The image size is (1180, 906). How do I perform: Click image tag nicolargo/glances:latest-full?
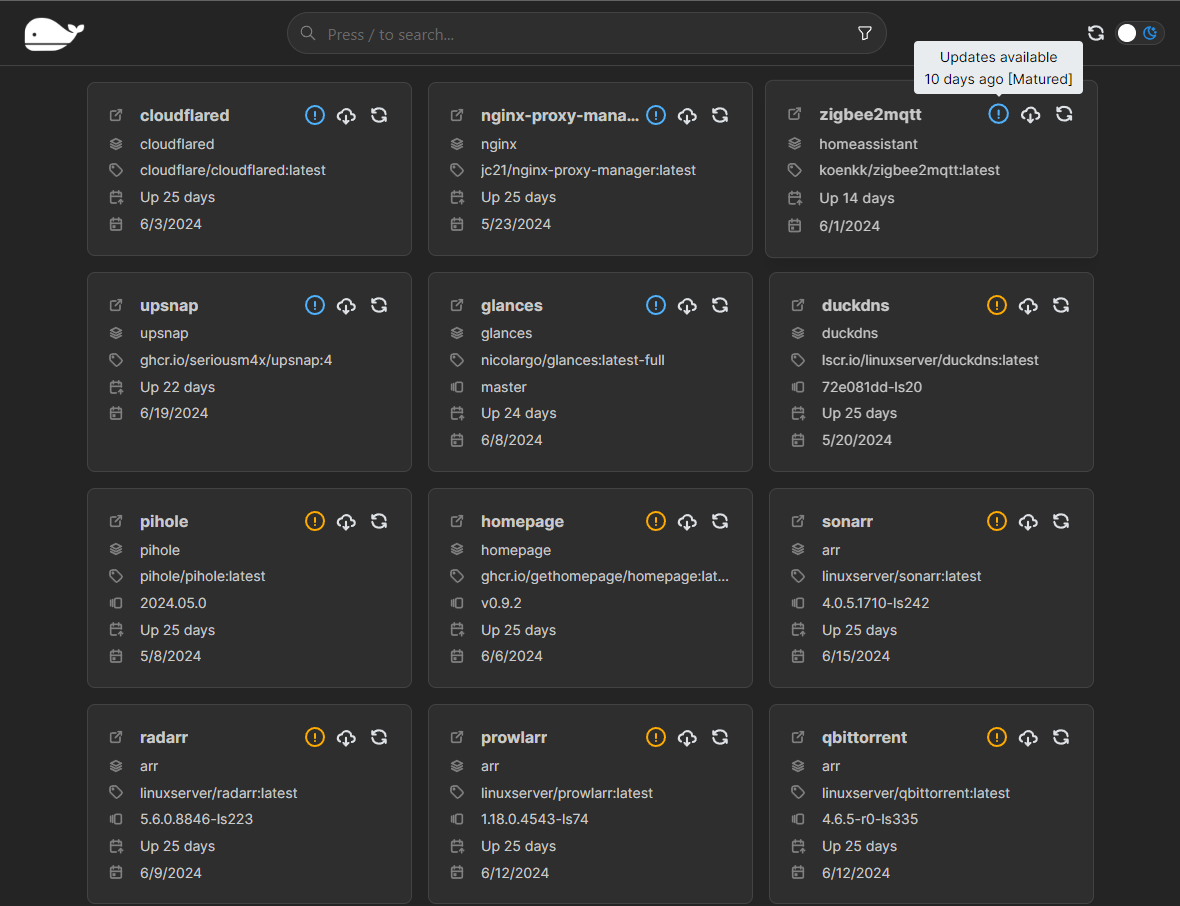[x=573, y=360]
